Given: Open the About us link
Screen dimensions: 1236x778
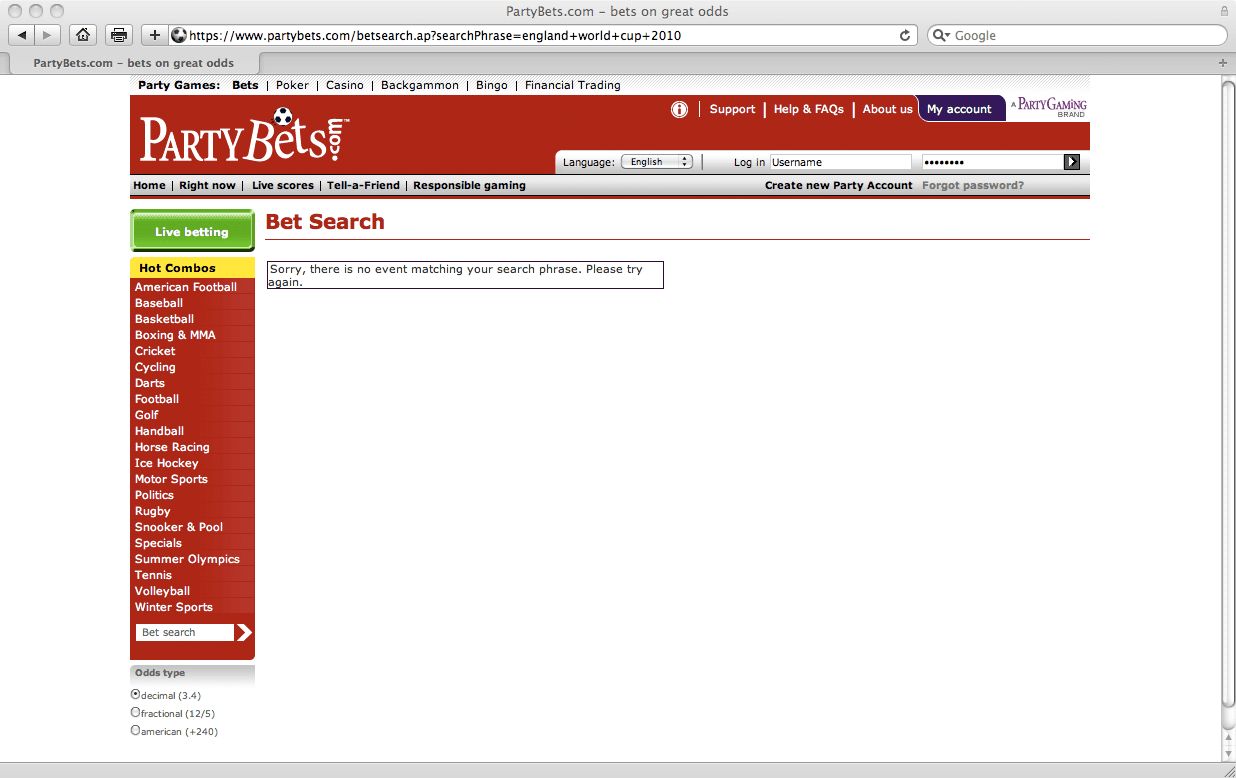Looking at the screenshot, I should [888, 109].
